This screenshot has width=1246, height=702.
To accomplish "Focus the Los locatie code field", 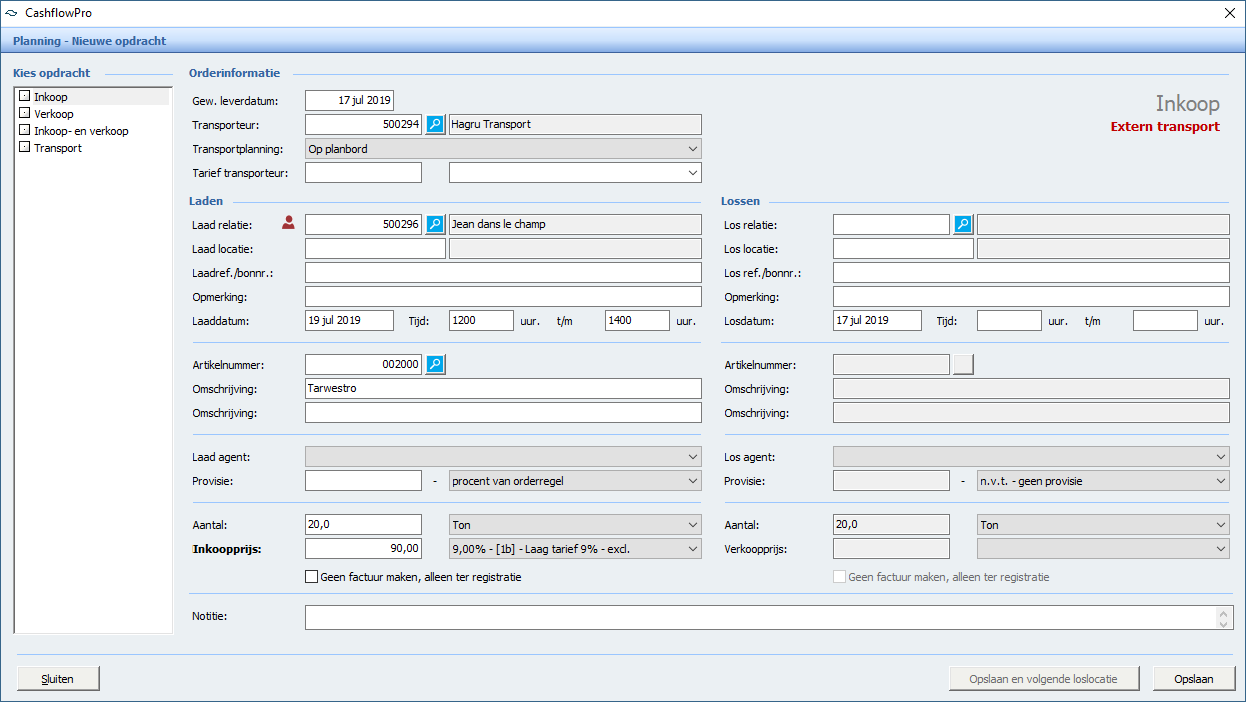I will tap(903, 249).
